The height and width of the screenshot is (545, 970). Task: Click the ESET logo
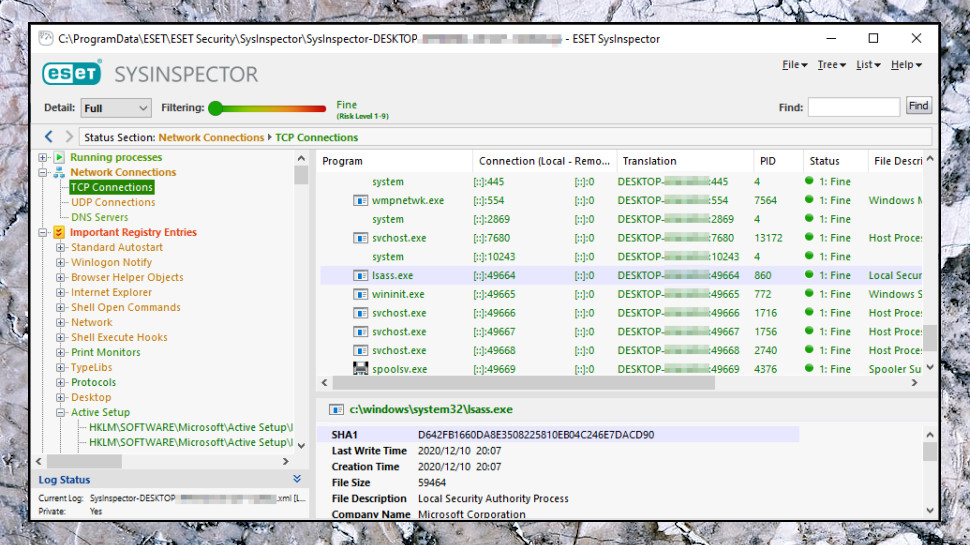click(72, 74)
